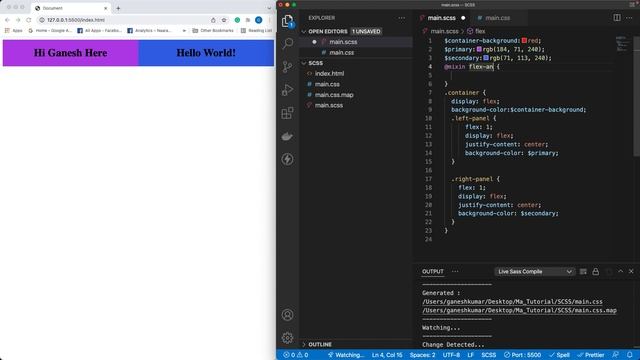Toggle Watching Sass status bar item
The height and width of the screenshot is (360, 640).
pyautogui.click(x=346, y=355)
